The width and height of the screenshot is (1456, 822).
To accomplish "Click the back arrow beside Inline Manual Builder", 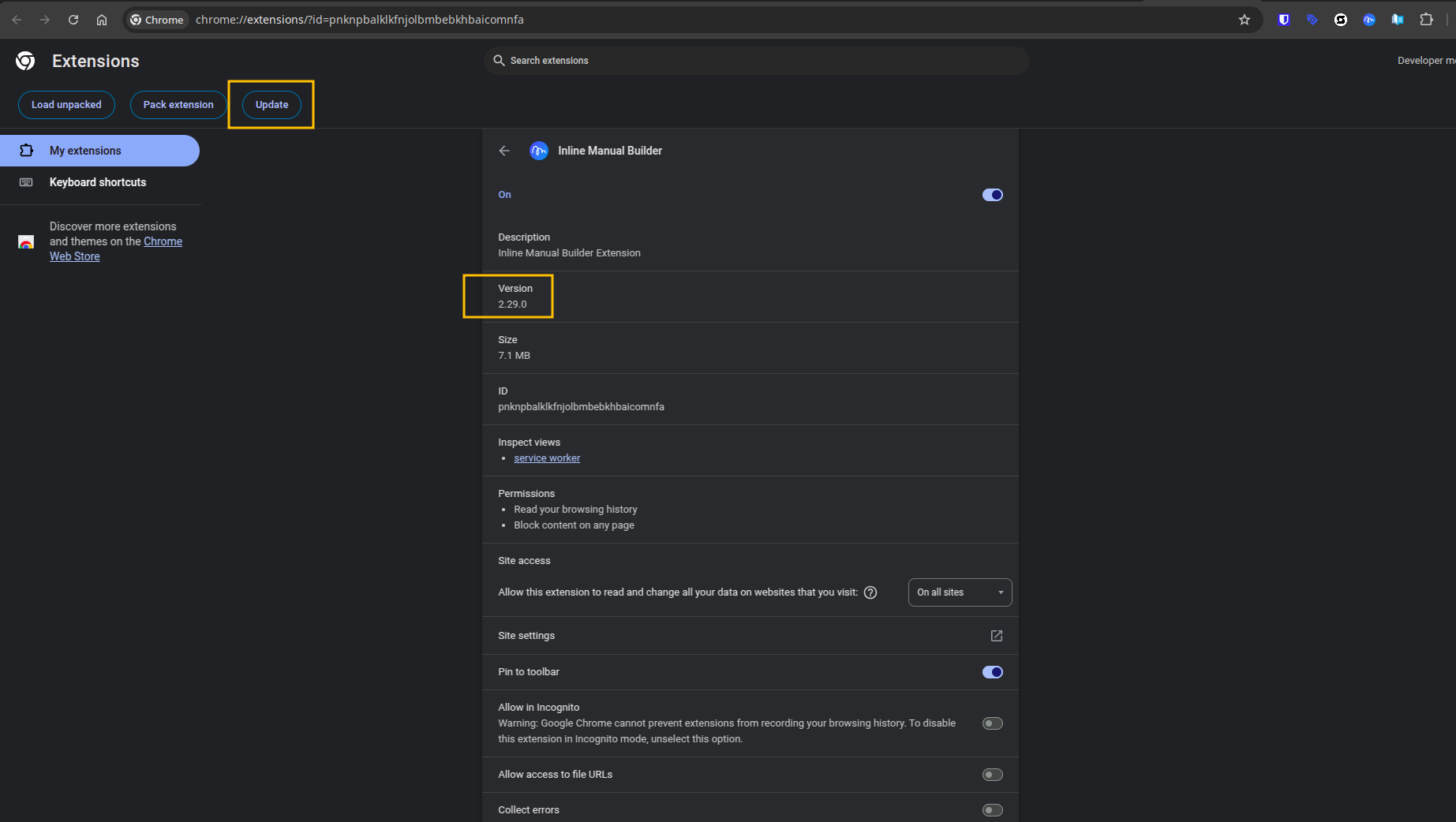I will click(x=504, y=151).
